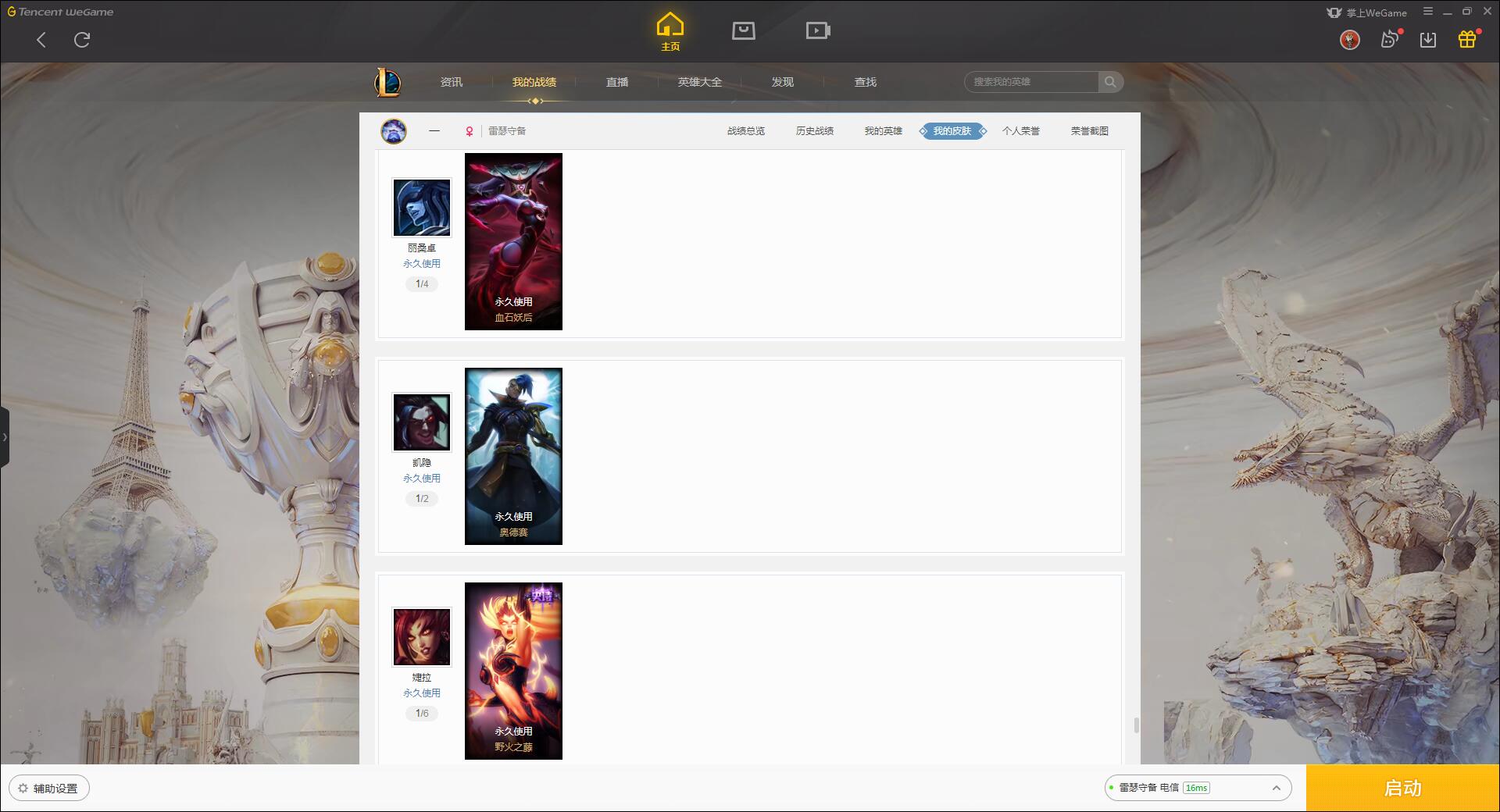Open the 发现 discover tab
Screen dimensions: 1500x812
(783, 82)
